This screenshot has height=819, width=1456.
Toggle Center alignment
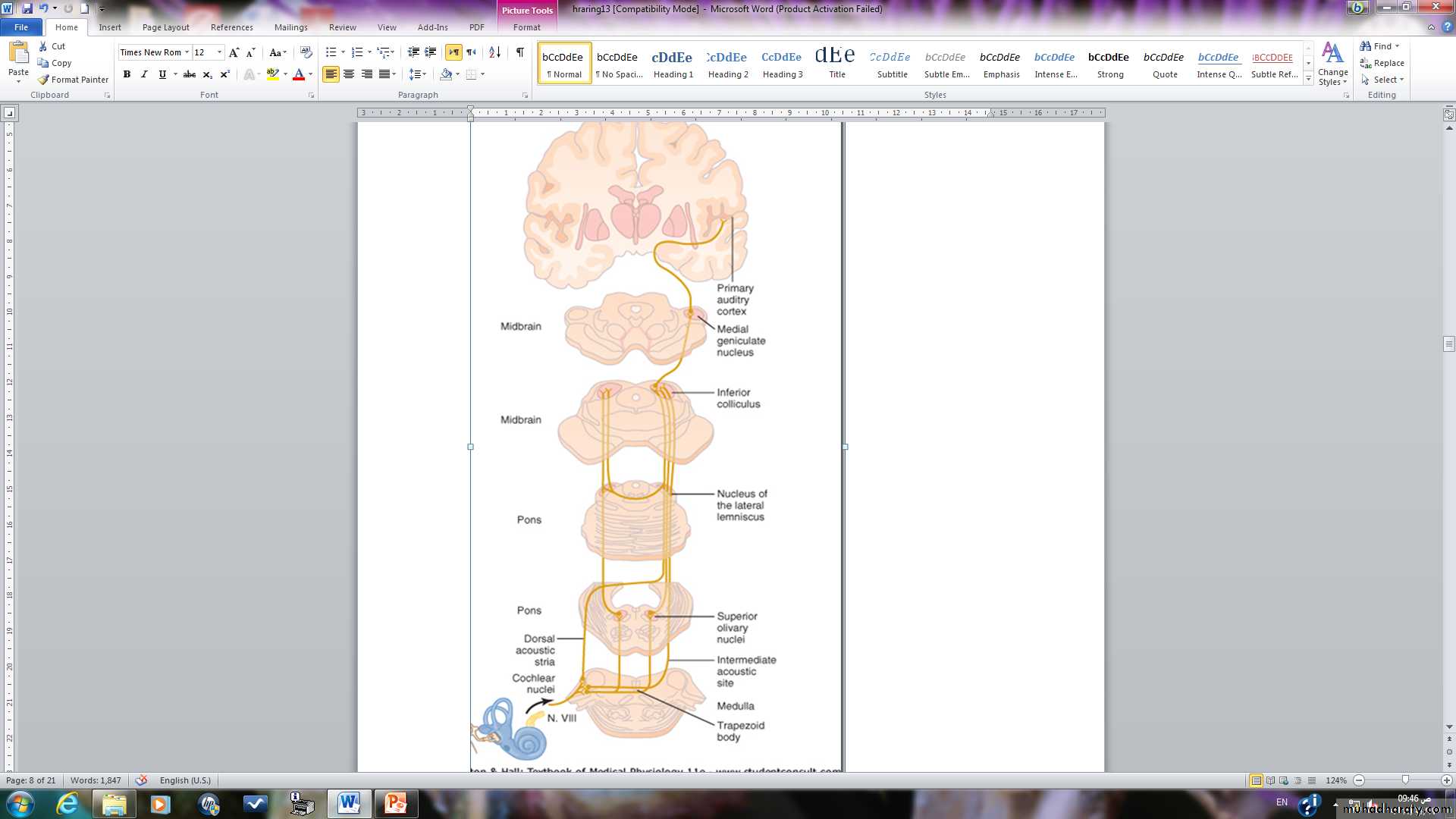(x=349, y=74)
